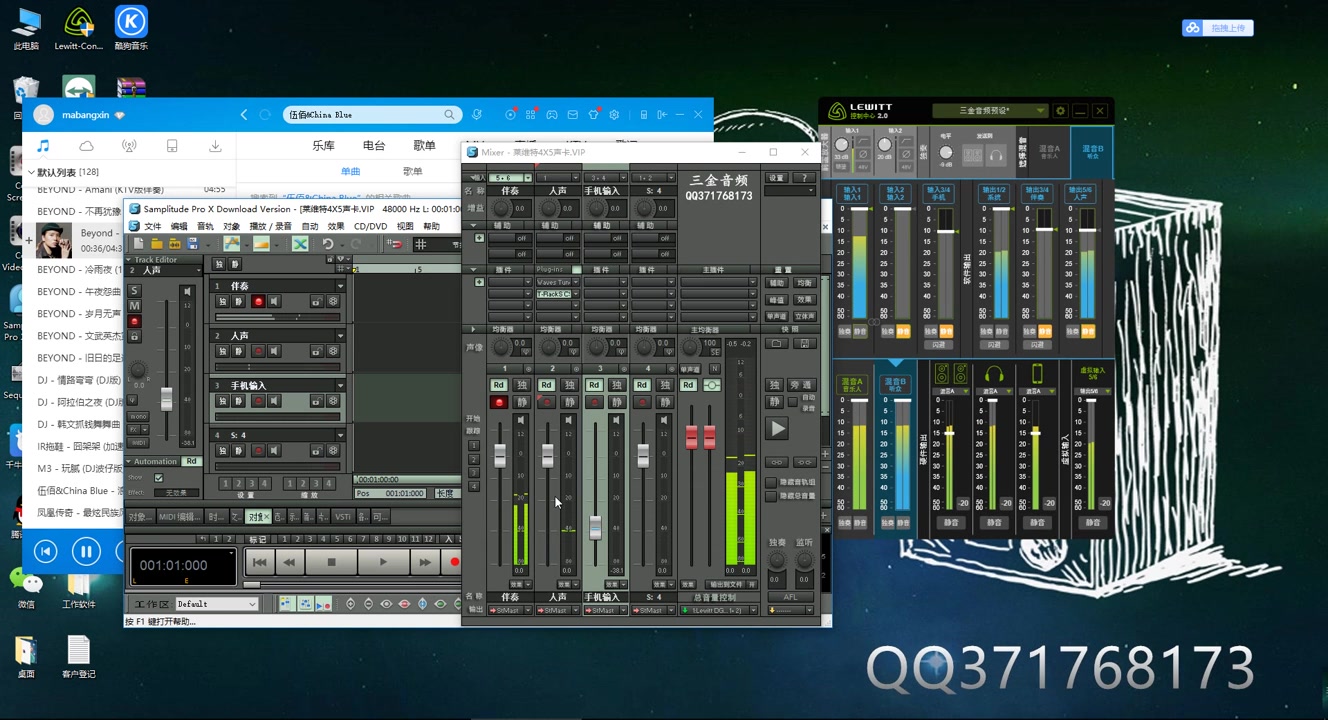Viewport: 1328px width, 720px height.
Task: Open the 三金音频预设 preset dropdown in Lewitt
Action: (x=990, y=111)
